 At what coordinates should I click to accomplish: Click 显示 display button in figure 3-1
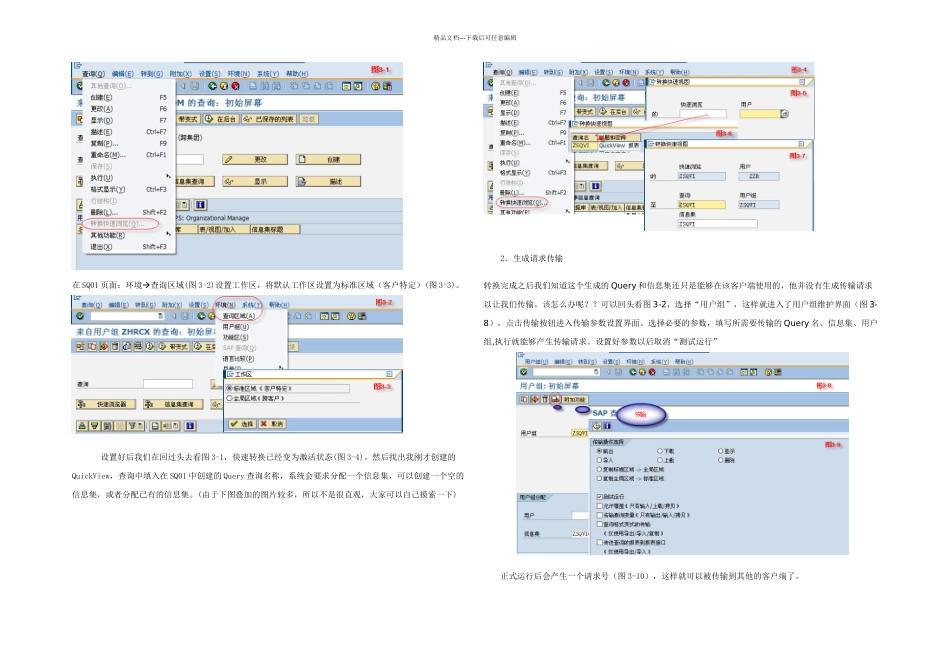point(254,182)
